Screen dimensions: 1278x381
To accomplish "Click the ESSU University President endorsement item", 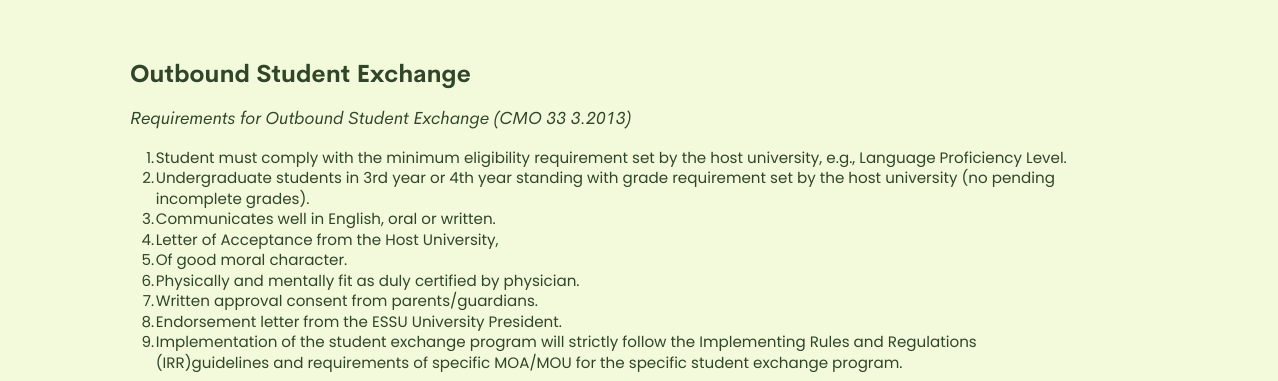I will [359, 322].
